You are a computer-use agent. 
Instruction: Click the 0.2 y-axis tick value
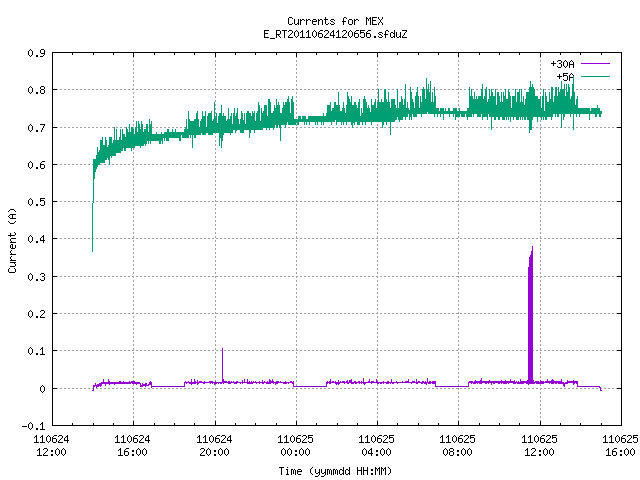(36, 314)
